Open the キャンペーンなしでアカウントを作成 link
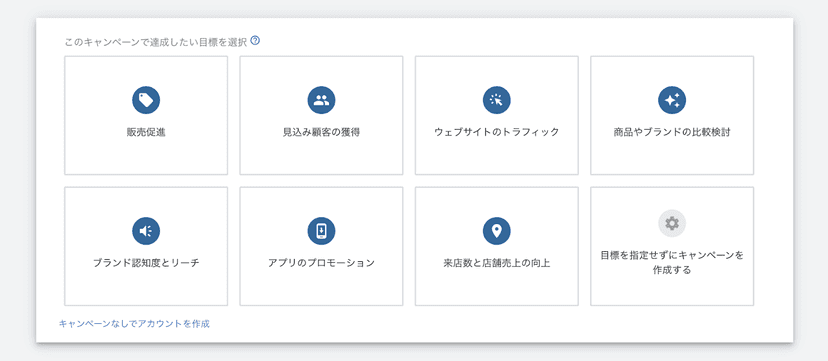 (x=134, y=324)
